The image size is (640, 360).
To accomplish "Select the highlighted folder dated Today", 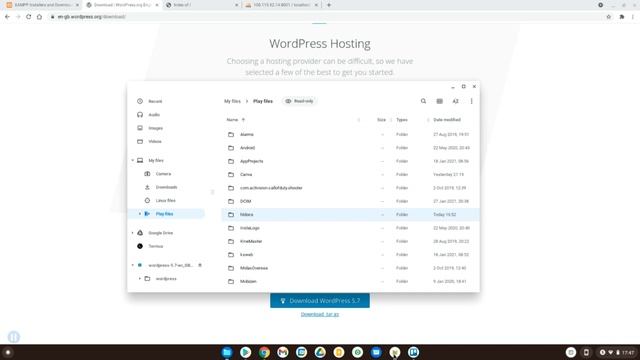I will (x=351, y=215).
